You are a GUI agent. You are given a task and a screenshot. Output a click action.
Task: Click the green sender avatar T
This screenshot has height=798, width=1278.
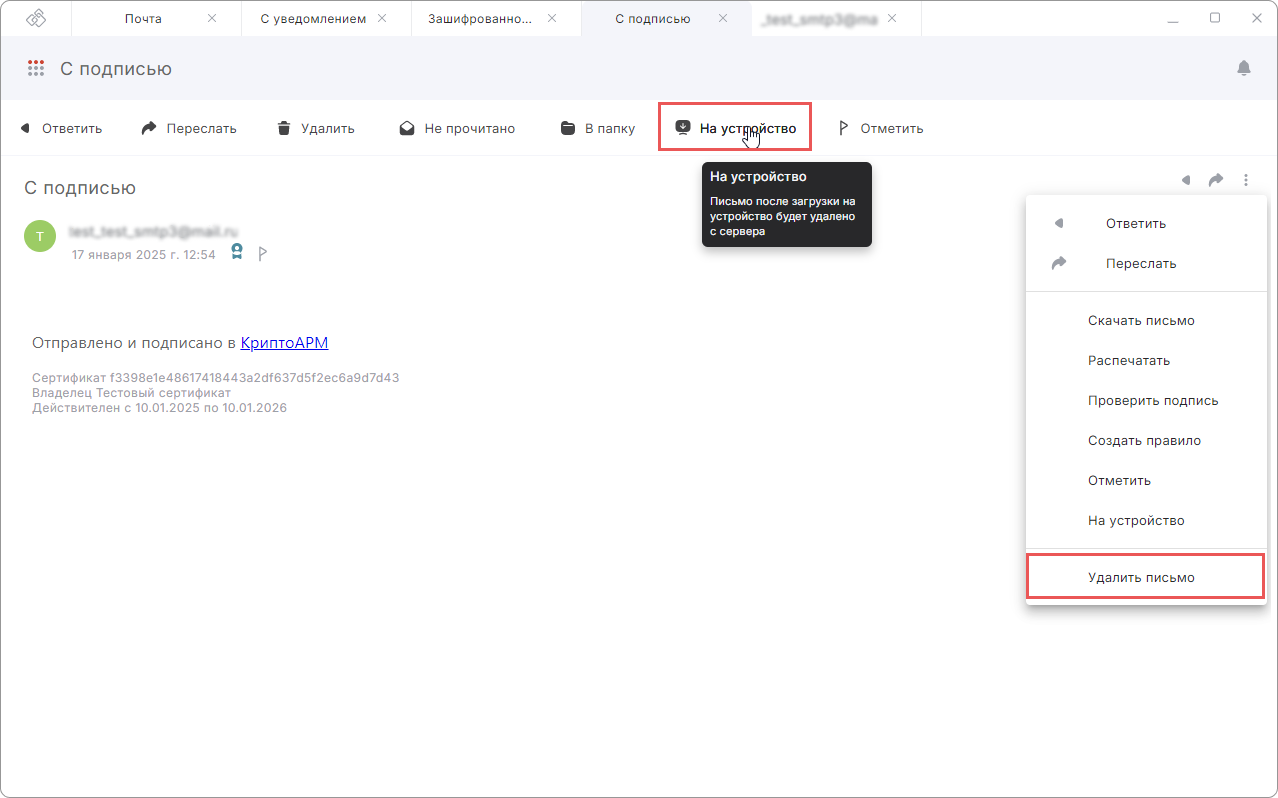point(40,236)
